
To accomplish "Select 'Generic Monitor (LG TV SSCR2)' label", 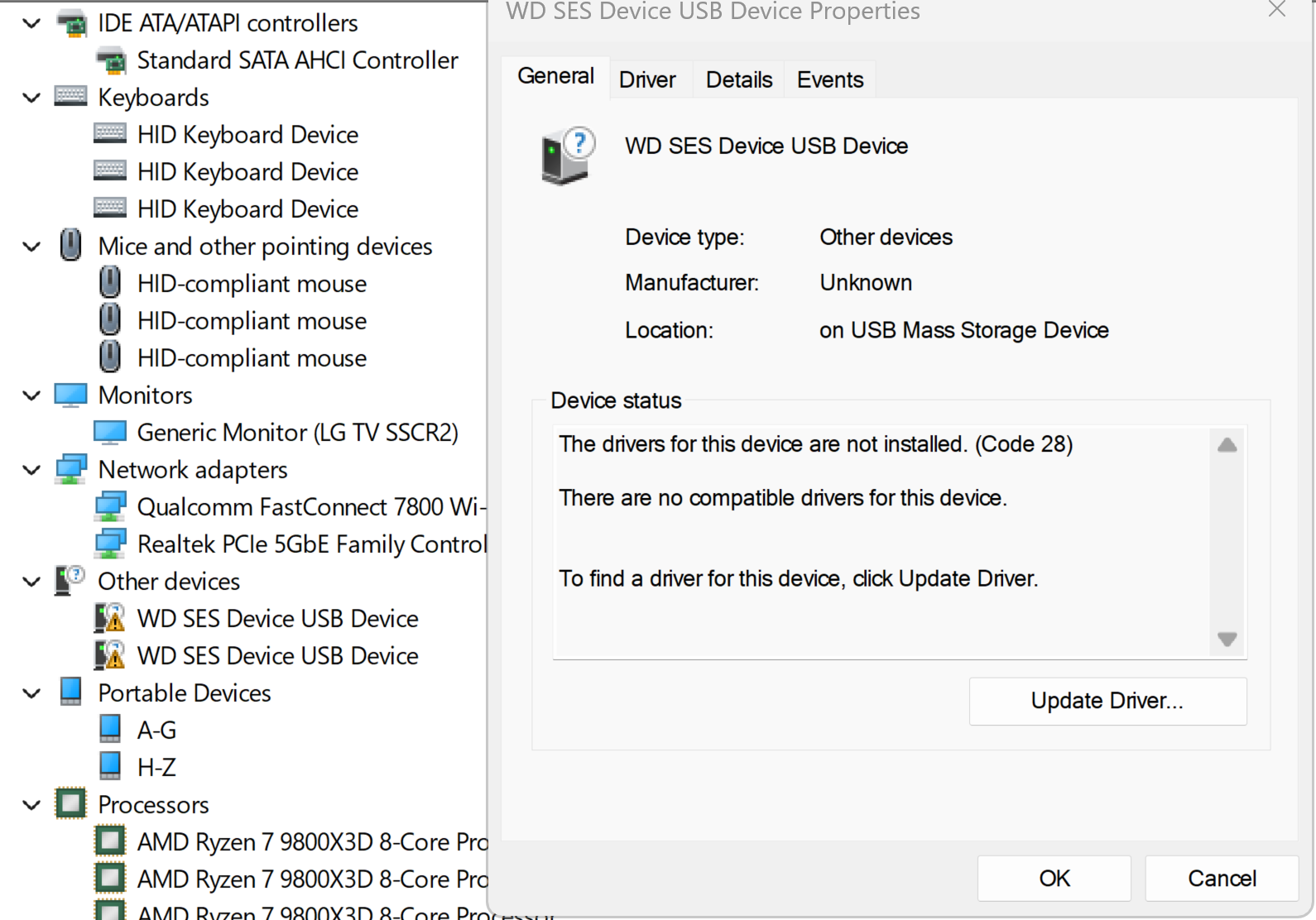I will coord(297,433).
